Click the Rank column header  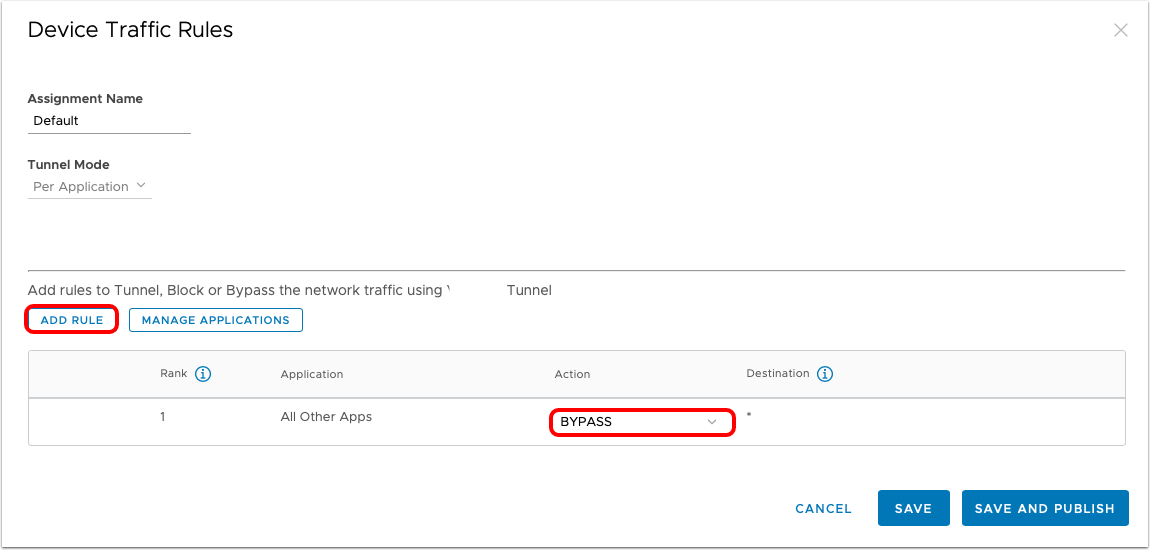click(x=174, y=374)
